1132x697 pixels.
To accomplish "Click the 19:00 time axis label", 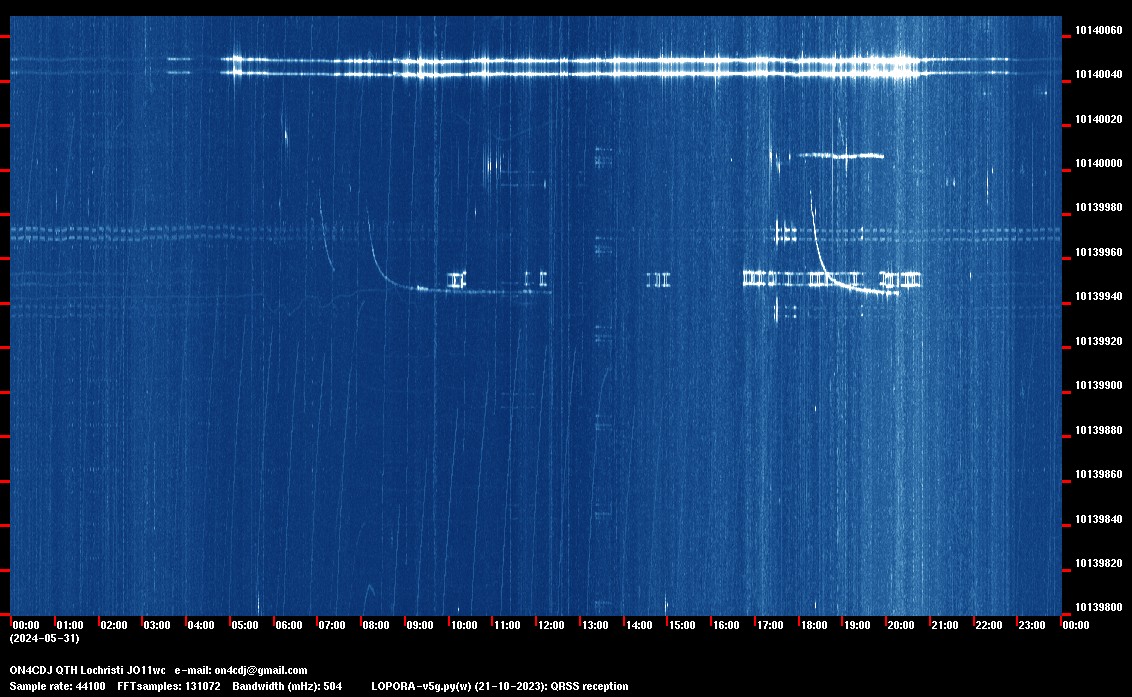I will tap(857, 625).
